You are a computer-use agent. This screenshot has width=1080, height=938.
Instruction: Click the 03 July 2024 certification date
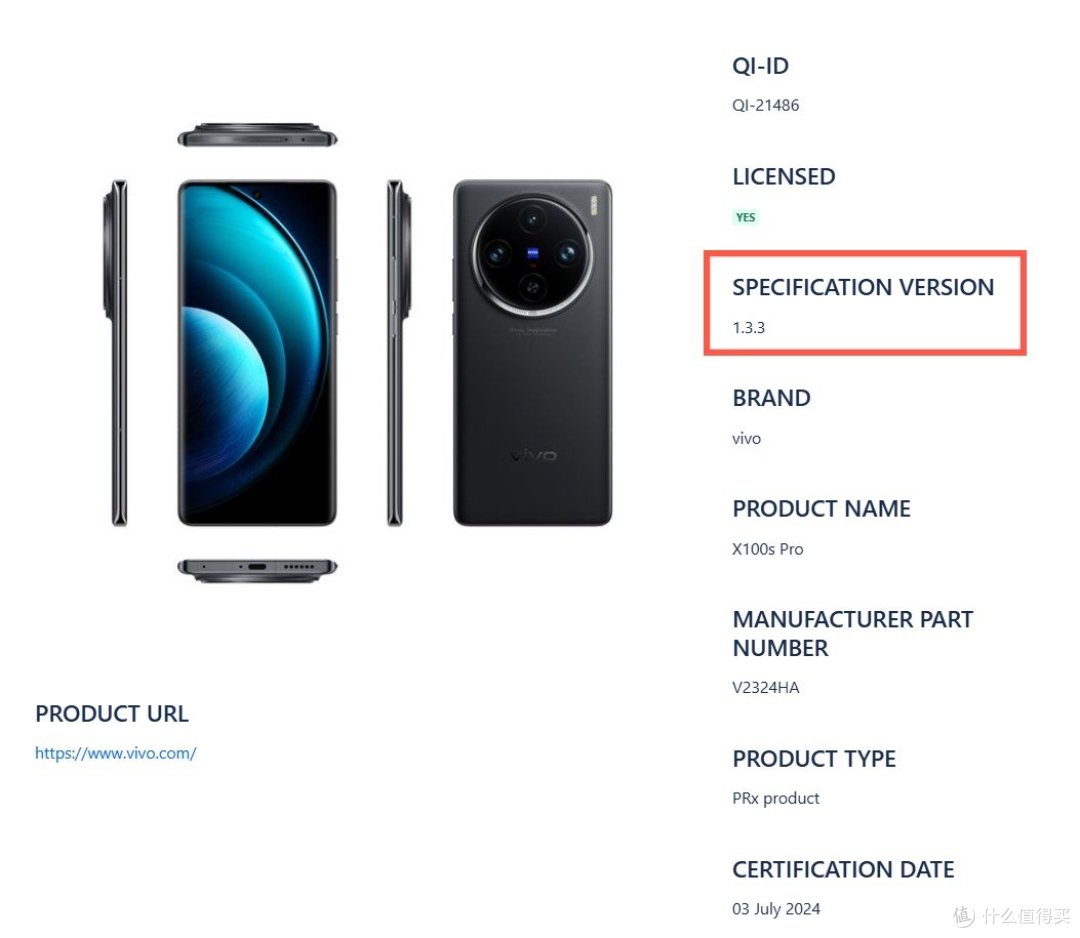click(x=776, y=908)
